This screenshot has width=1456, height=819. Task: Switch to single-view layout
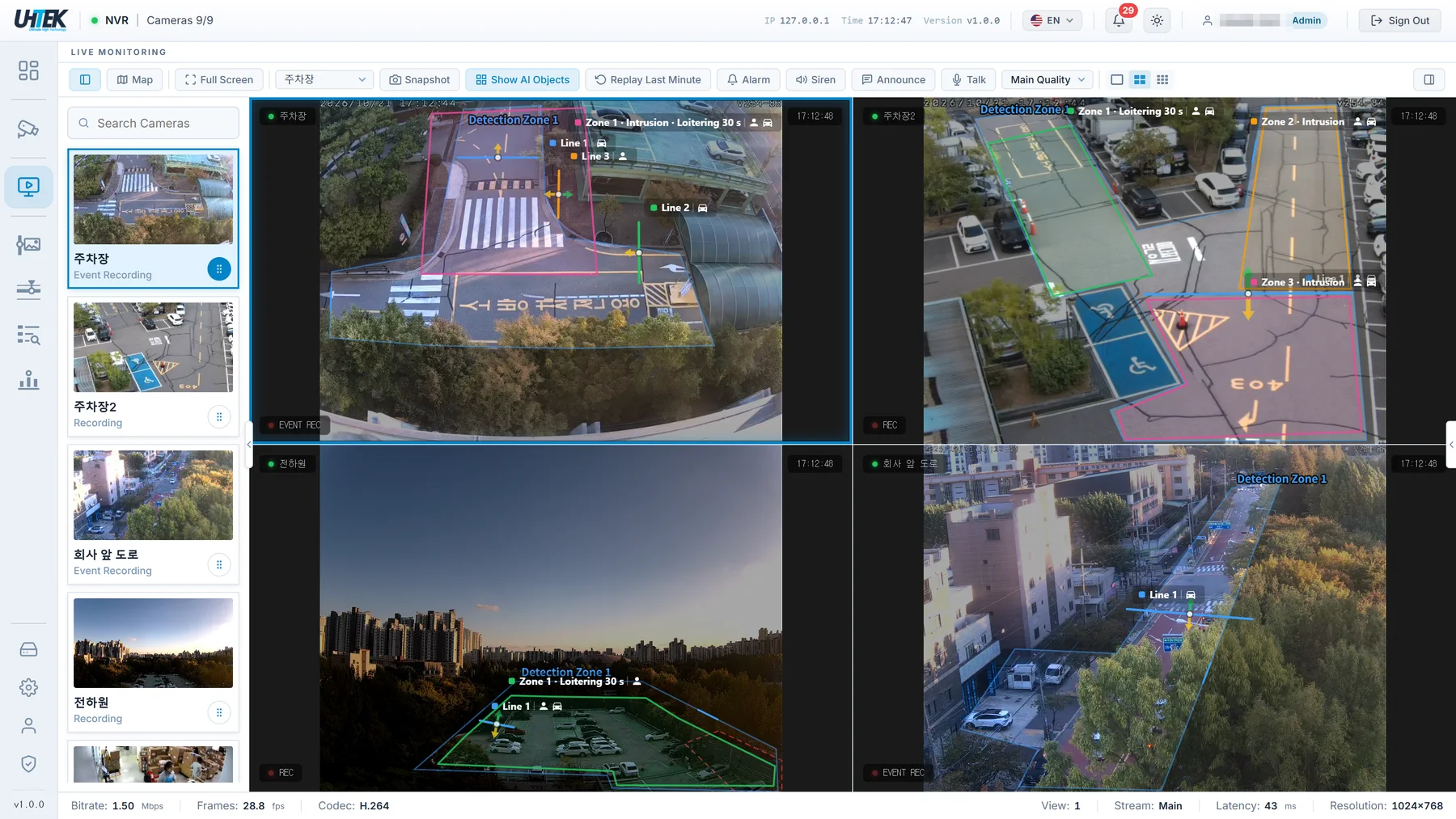coord(1117,79)
